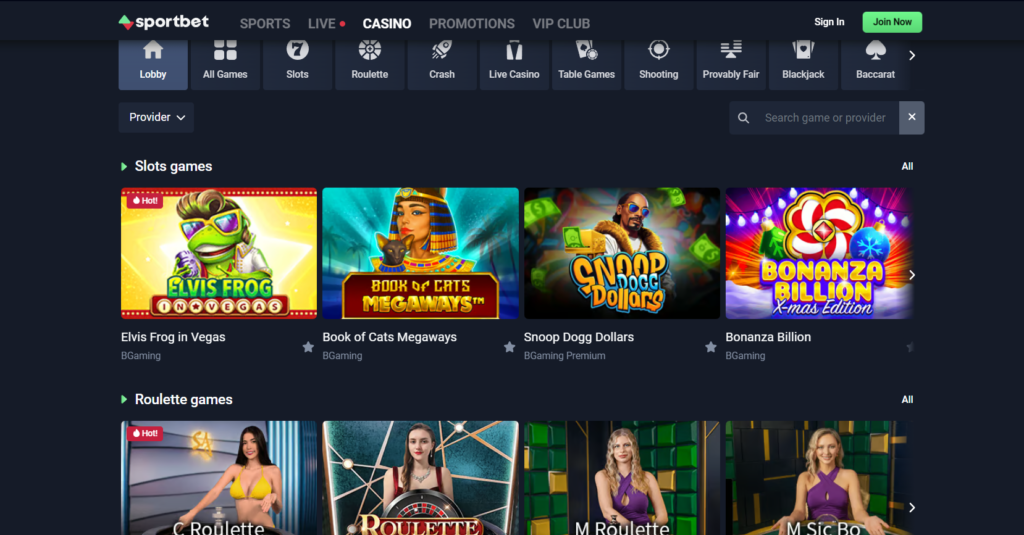Show next roulette games arrow

tap(912, 508)
